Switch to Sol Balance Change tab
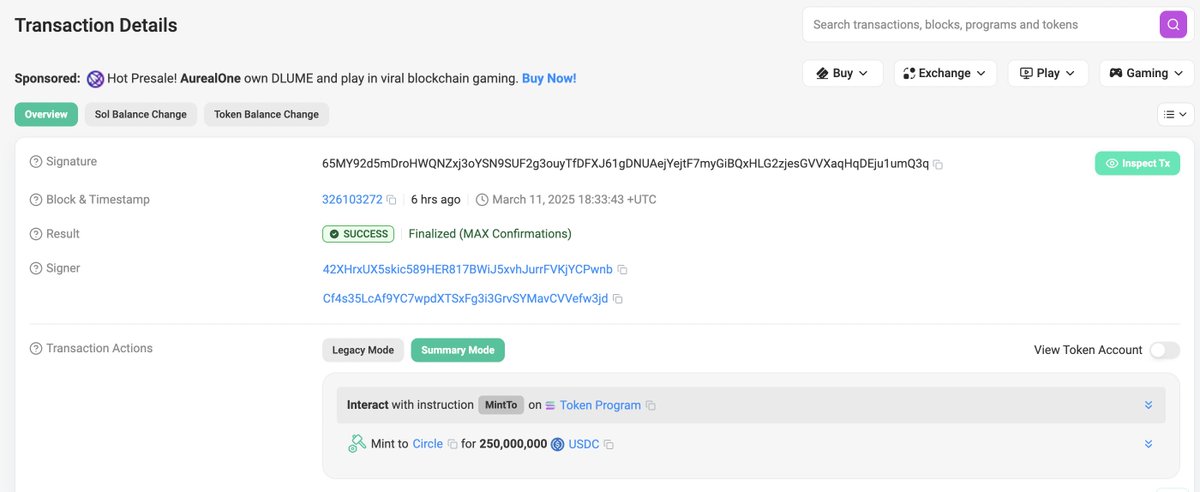Image resolution: width=1200 pixels, height=492 pixels. point(141,114)
